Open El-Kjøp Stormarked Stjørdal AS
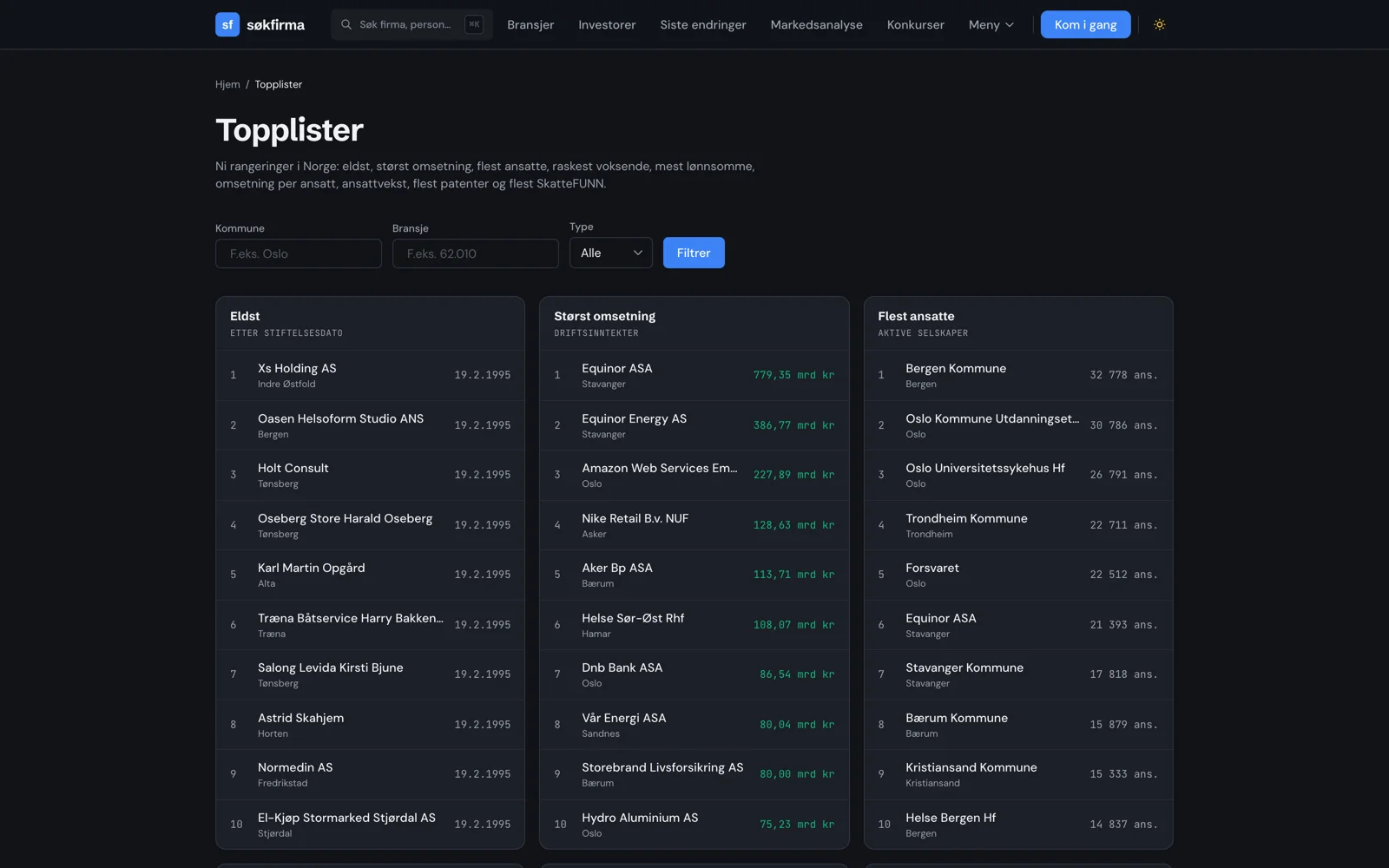This screenshot has height=868, width=1389. 370,825
